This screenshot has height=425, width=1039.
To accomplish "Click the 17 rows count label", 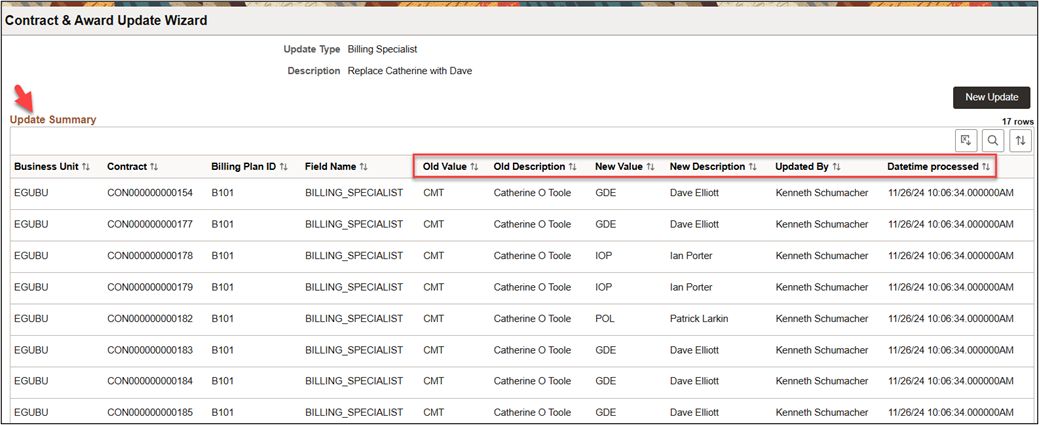I will coord(1017,122).
